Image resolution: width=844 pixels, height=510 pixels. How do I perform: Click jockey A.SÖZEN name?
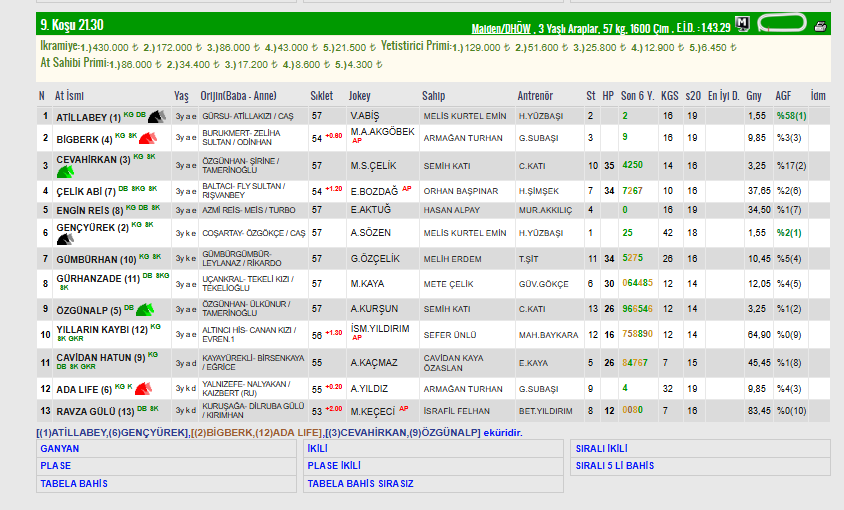[370, 233]
